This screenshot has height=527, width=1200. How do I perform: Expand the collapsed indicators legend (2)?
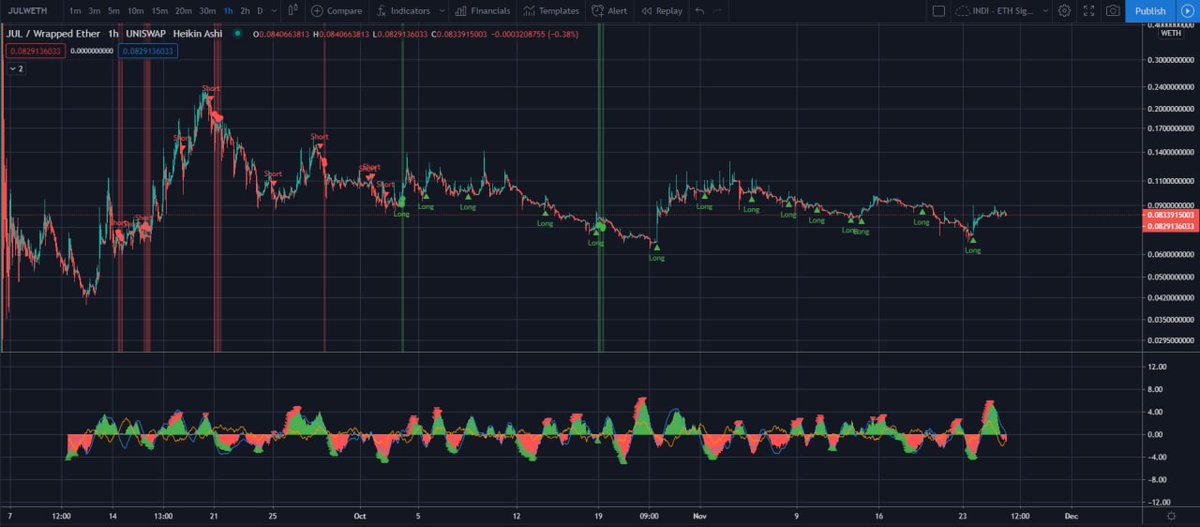pyautogui.click(x=17, y=68)
